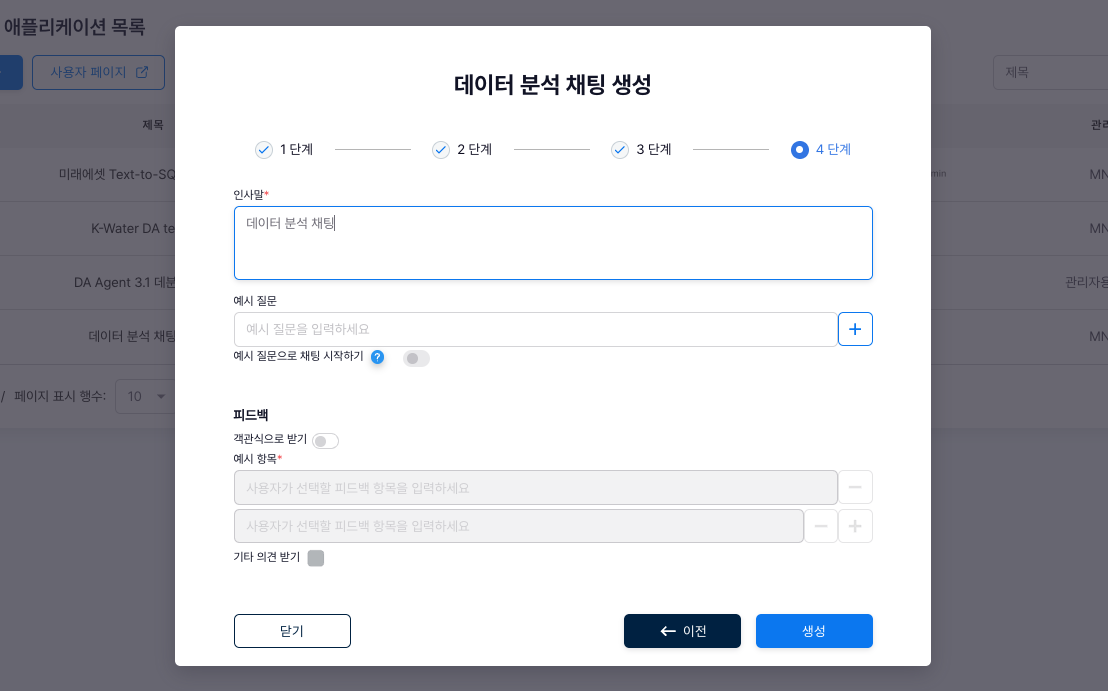The width and height of the screenshot is (1108, 691).
Task: Focus the 인사말 greeting text area
Action: (x=553, y=243)
